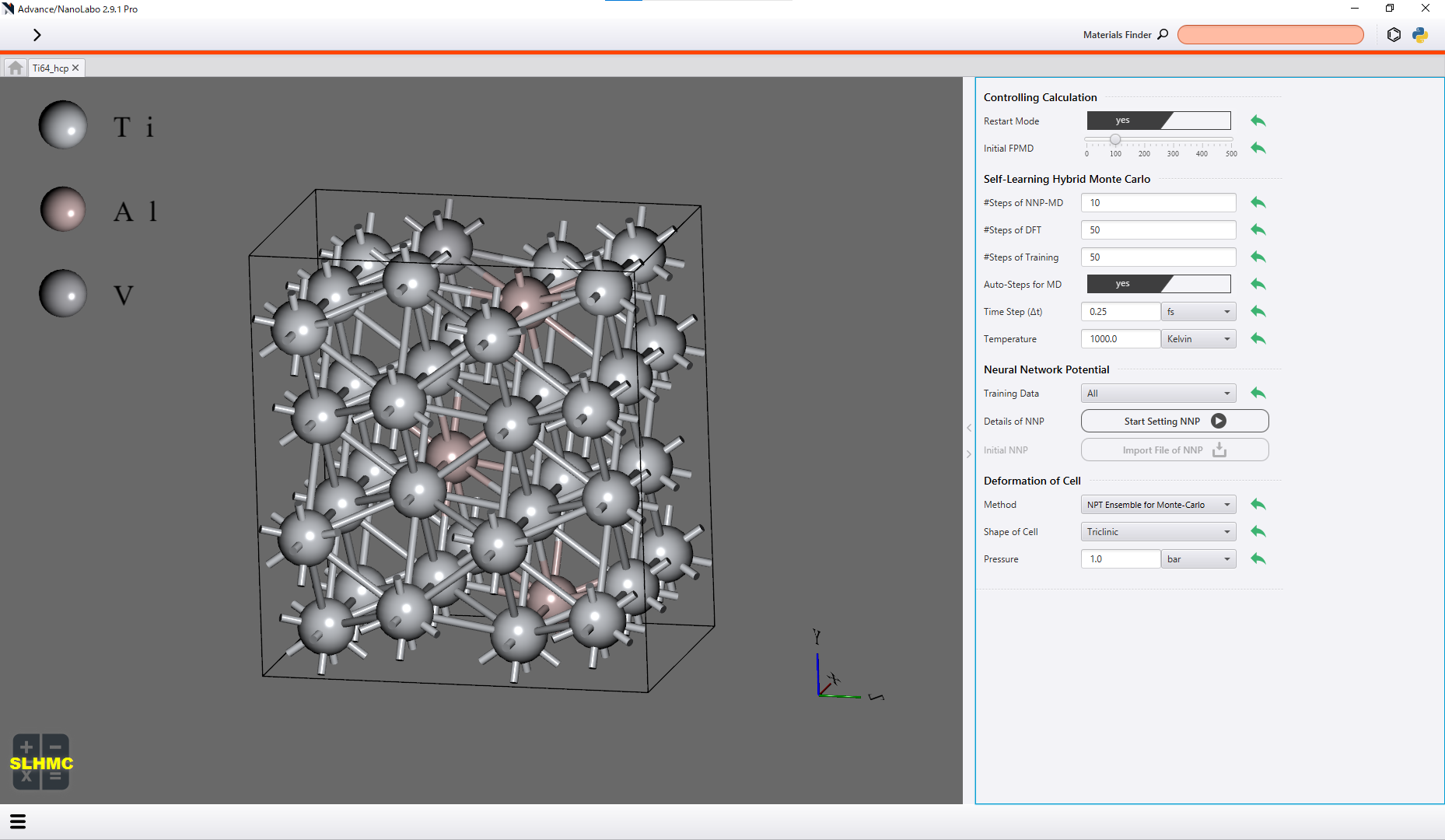1445x840 pixels.
Task: Open the Time Step fs unit dropdown
Action: pyautogui.click(x=1198, y=311)
